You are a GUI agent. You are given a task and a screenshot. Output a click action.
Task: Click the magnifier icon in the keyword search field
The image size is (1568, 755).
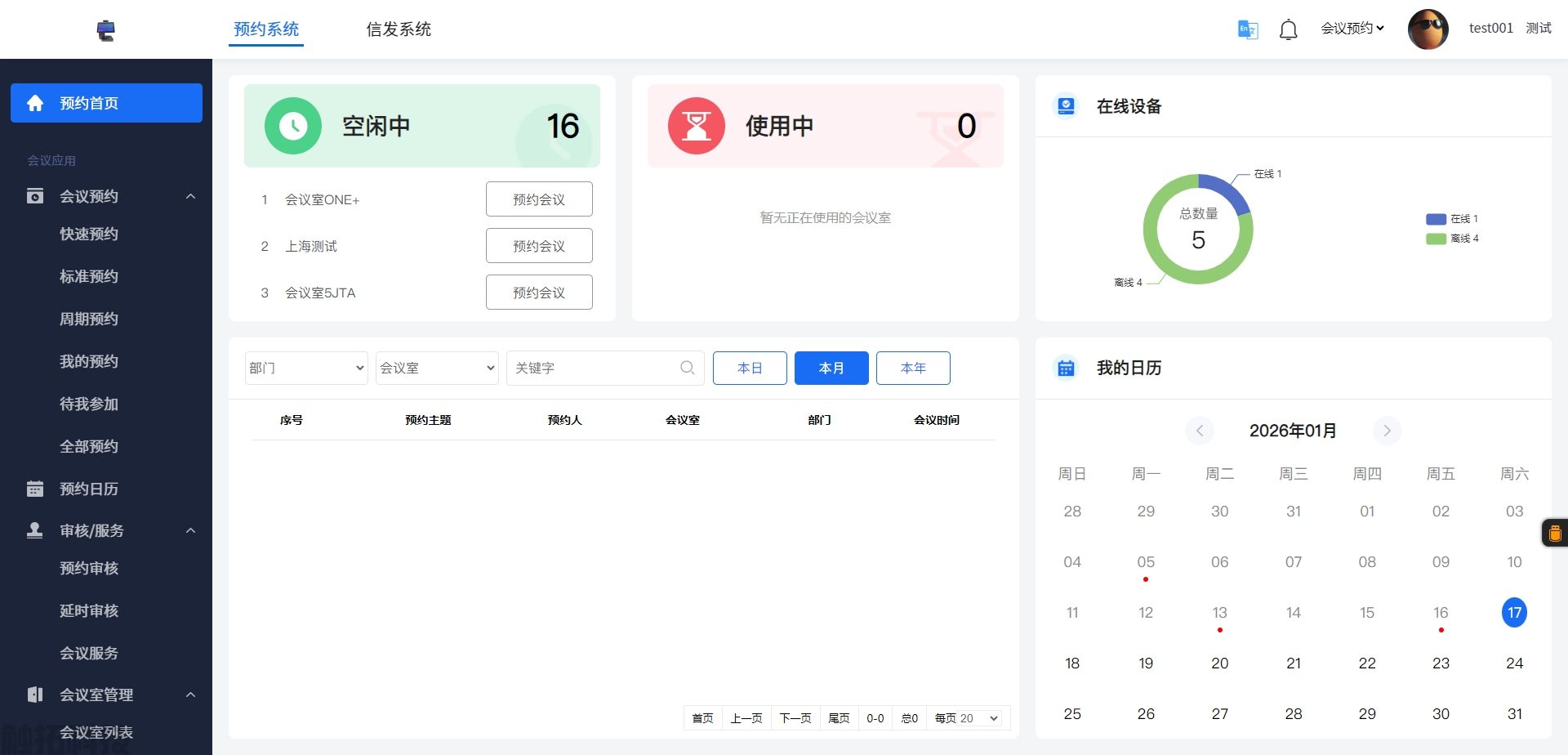687,368
